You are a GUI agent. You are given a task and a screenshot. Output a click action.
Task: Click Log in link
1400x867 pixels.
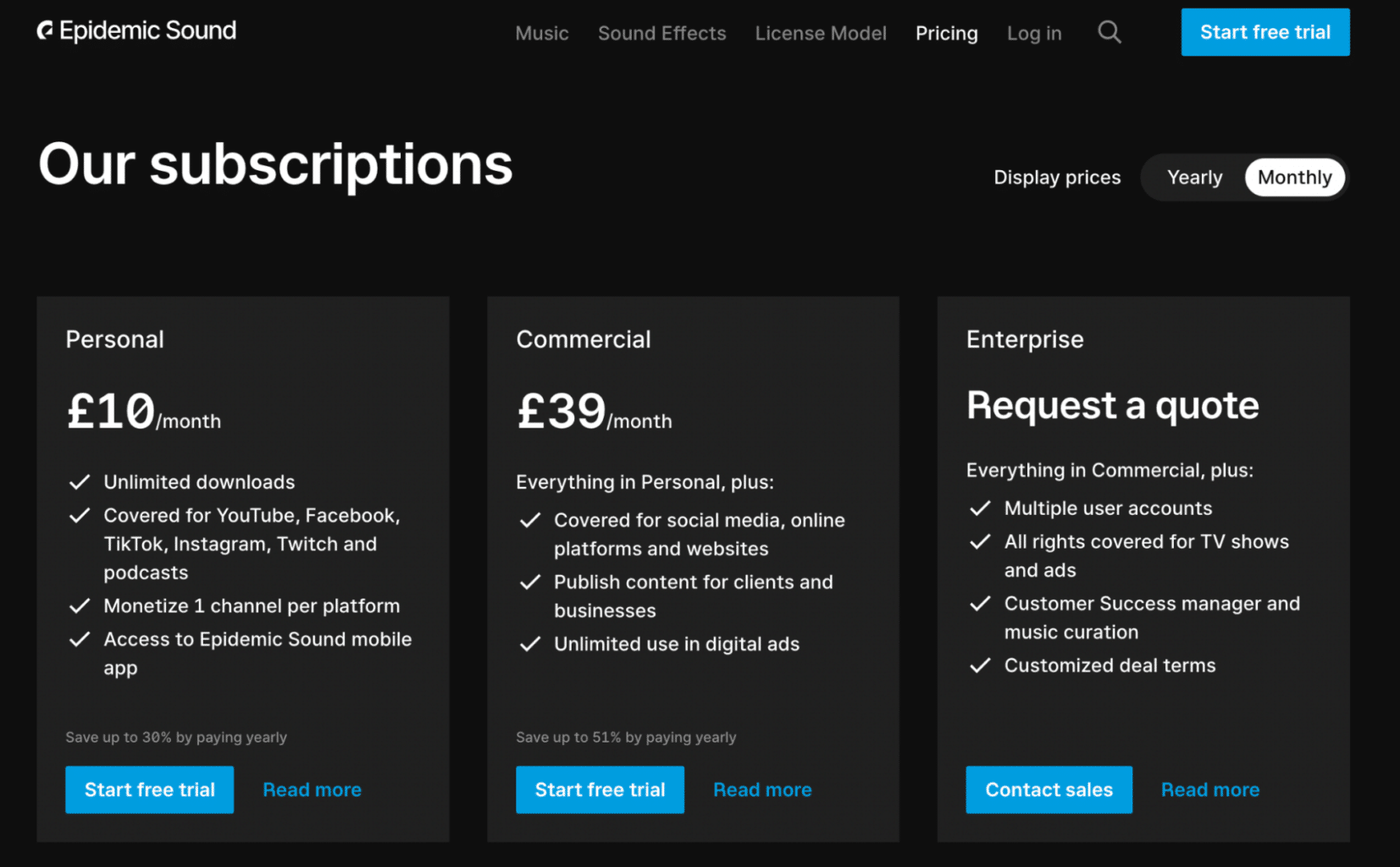(1033, 33)
